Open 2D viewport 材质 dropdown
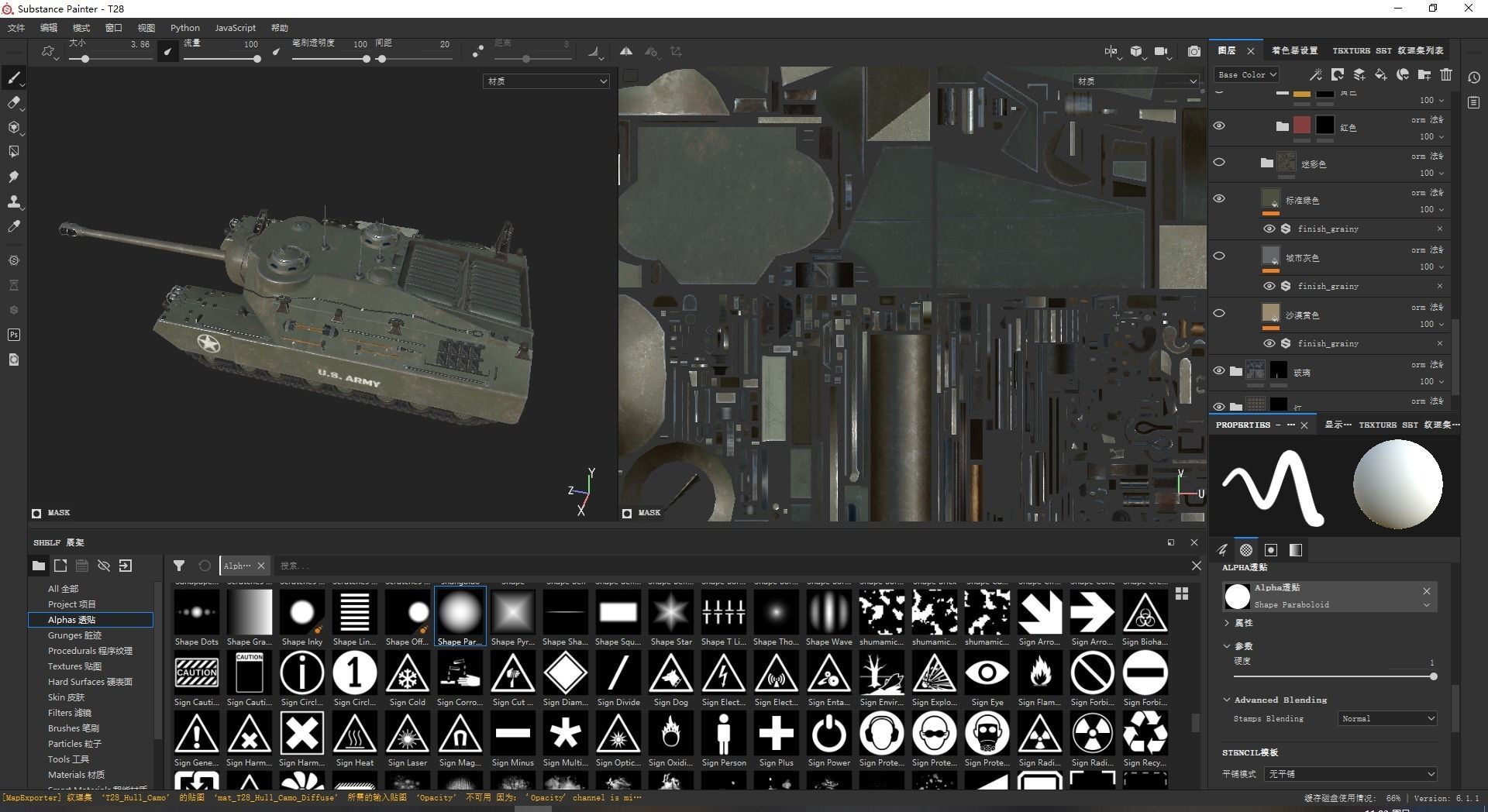This screenshot has height=812, width=1488. [1136, 81]
